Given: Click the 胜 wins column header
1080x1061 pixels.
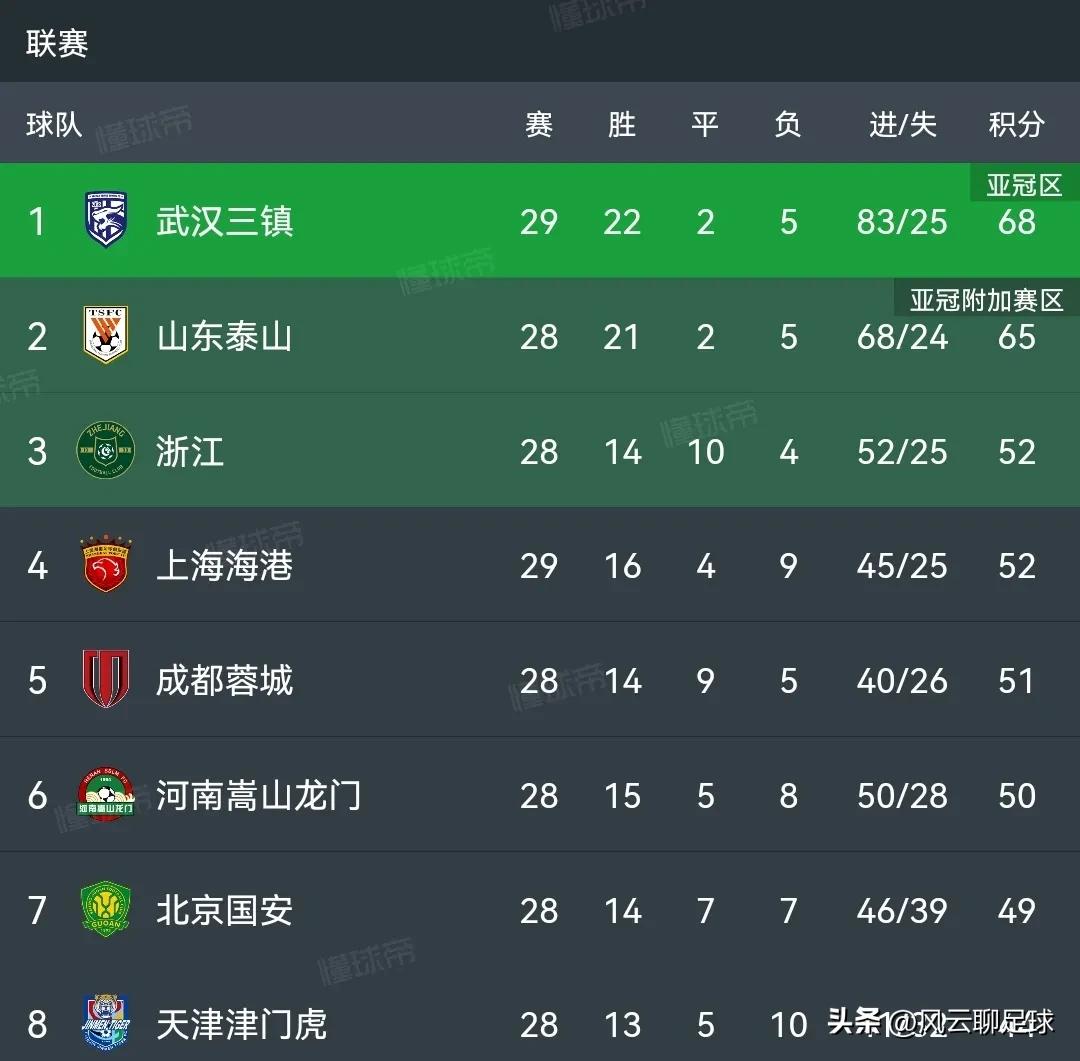Looking at the screenshot, I should pos(622,125).
